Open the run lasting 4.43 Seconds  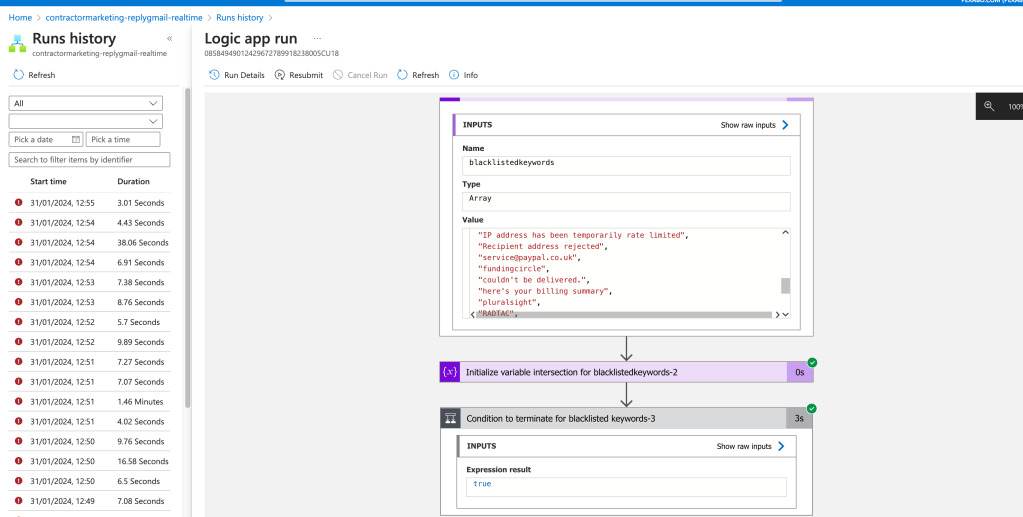point(89,223)
